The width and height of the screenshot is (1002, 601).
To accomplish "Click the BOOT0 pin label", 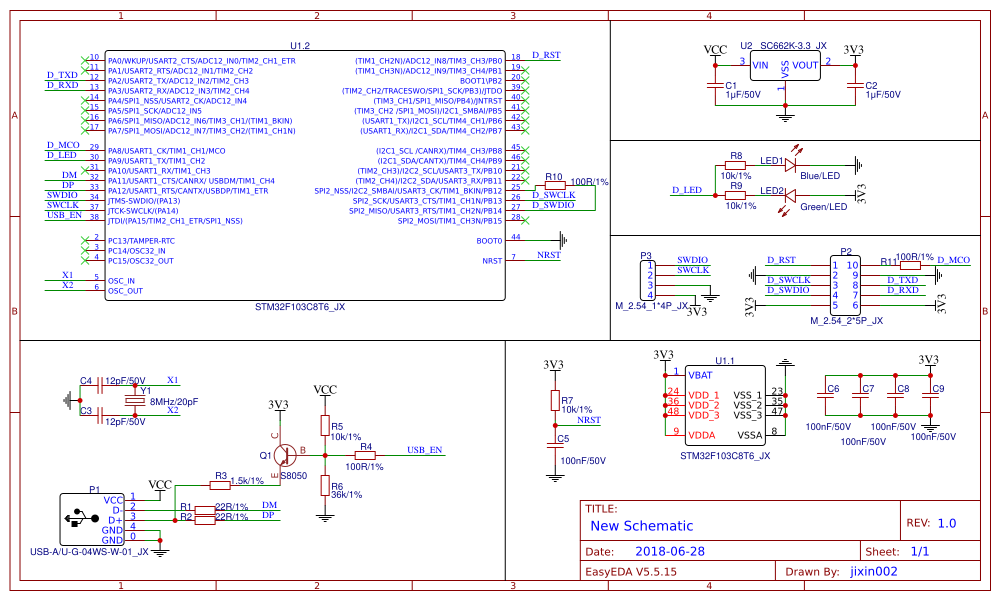I will coord(489,241).
